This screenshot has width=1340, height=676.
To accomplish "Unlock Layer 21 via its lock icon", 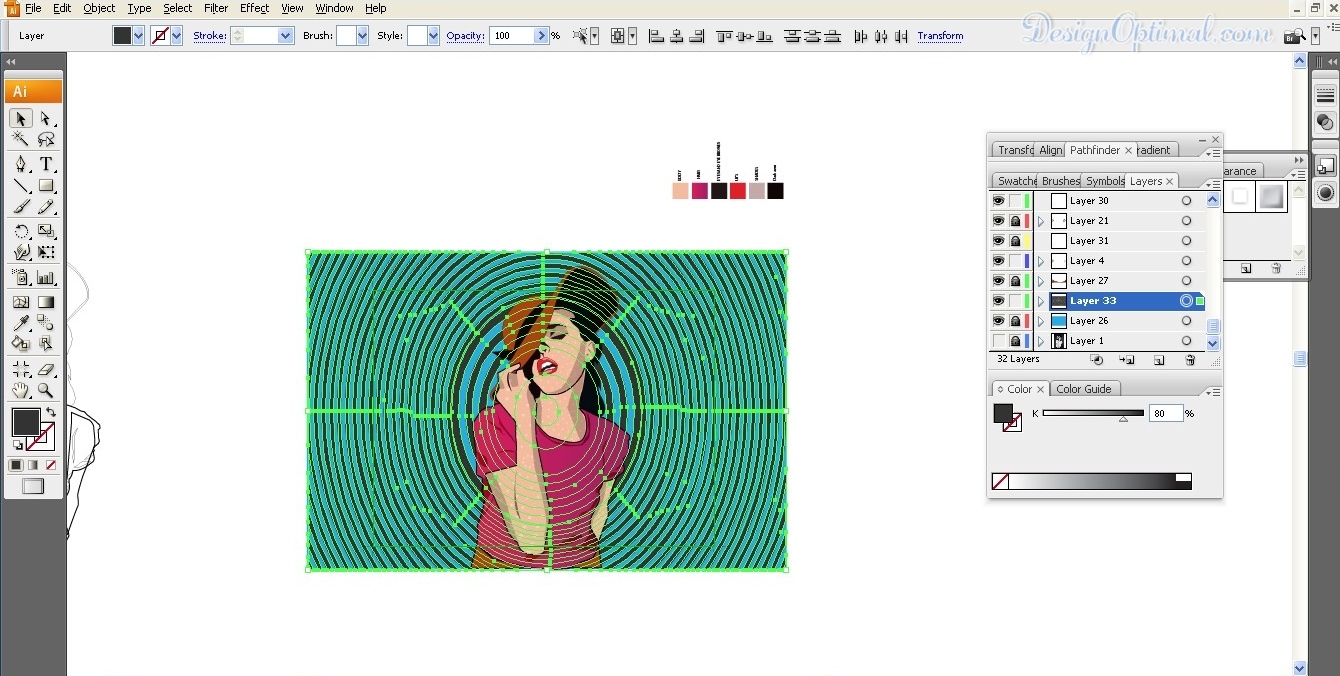I will [x=1015, y=221].
